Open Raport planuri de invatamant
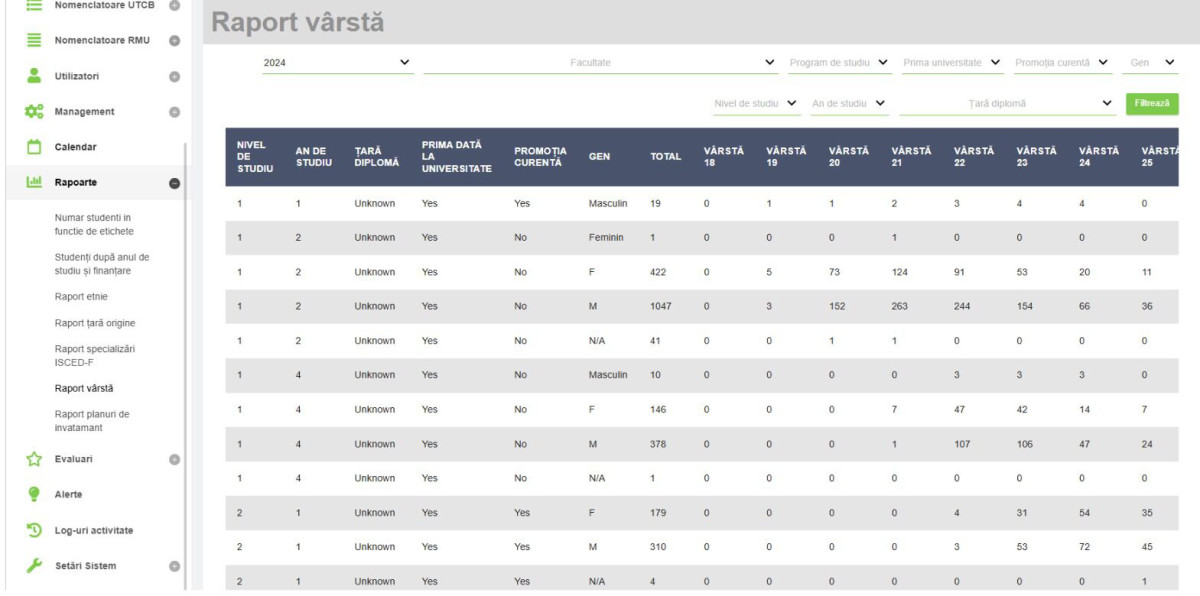Image resolution: width=1200 pixels, height=596 pixels. point(92,421)
